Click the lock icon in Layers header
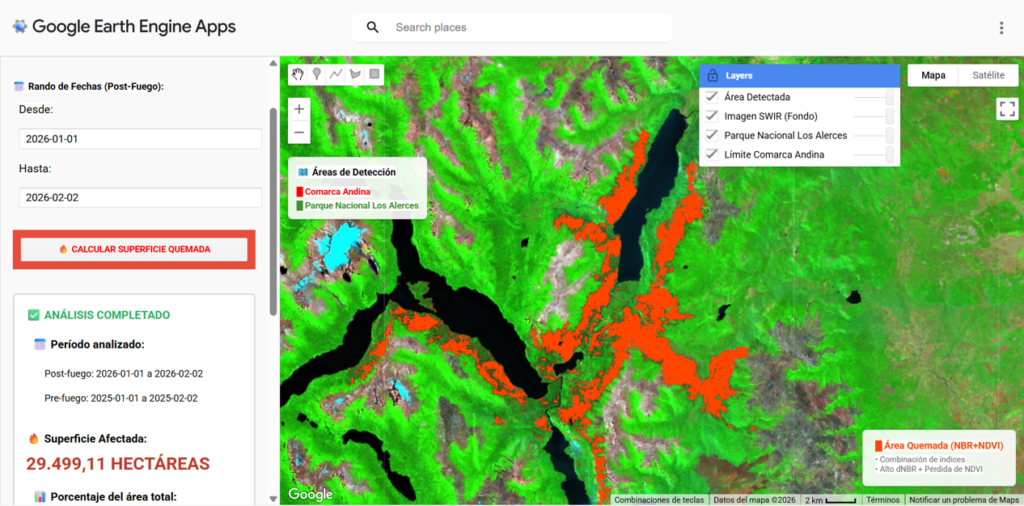The height and width of the screenshot is (506, 1024). [712, 76]
